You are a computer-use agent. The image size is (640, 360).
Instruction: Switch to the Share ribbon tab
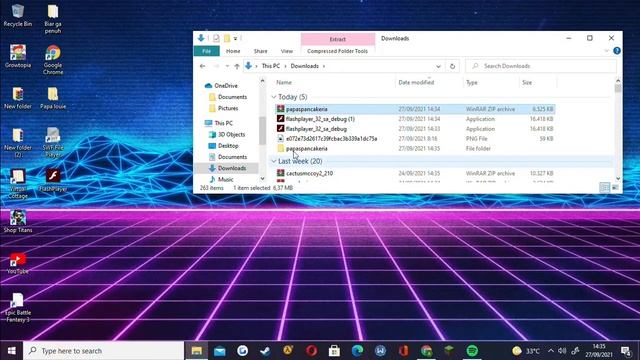click(260, 51)
